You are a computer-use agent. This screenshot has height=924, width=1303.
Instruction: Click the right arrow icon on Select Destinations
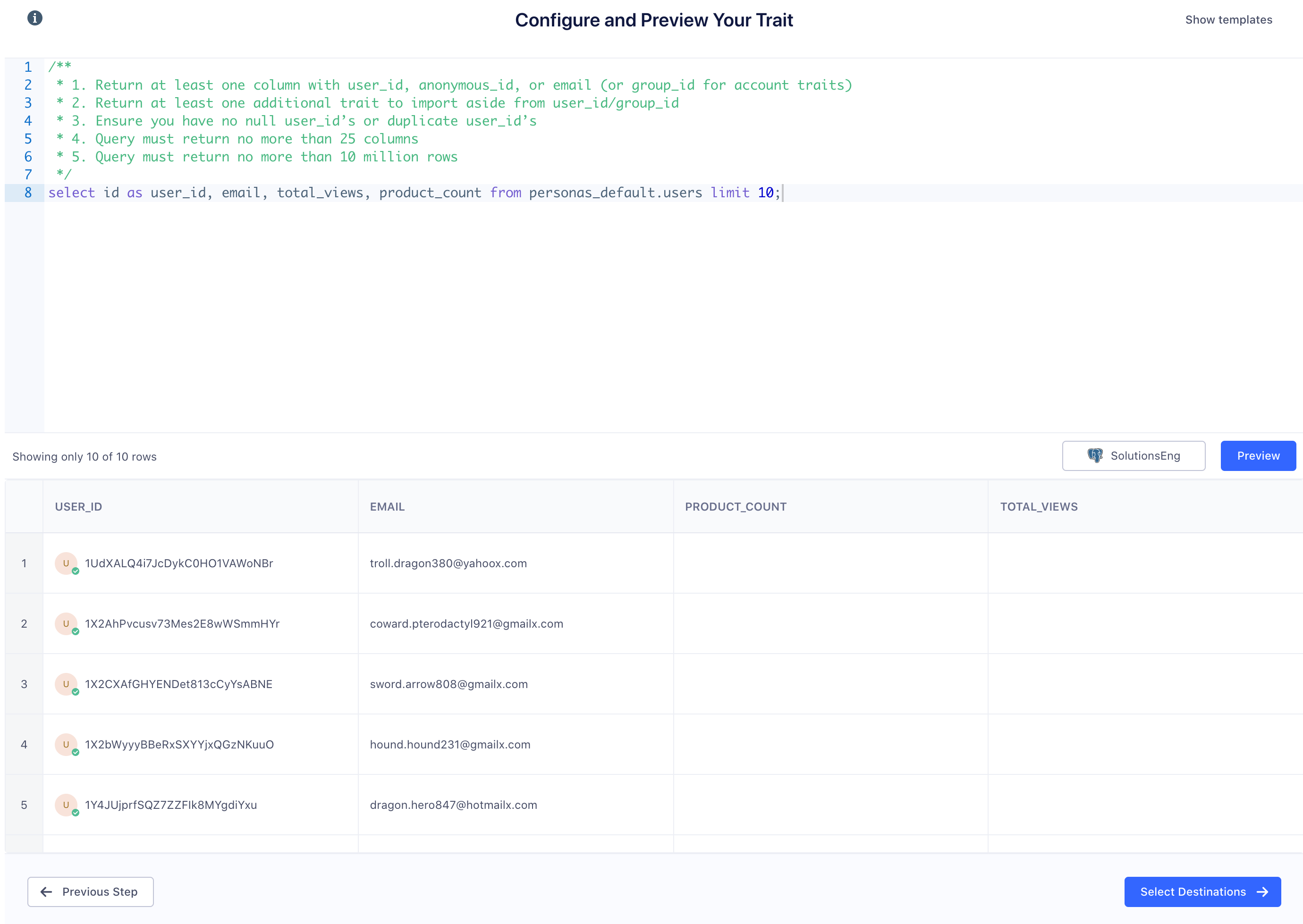pyautogui.click(x=1262, y=891)
